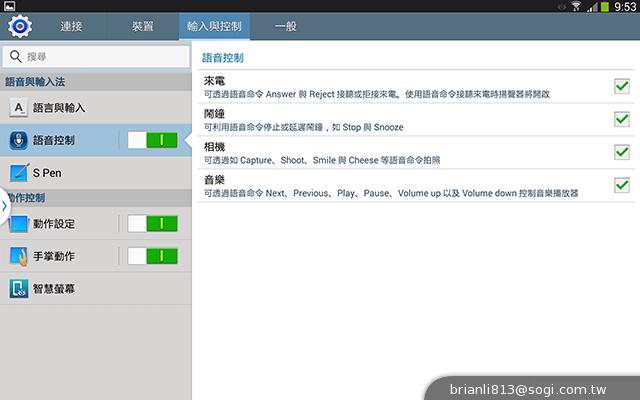Screen dimensions: 640x400
Task: Select the 語言與輸入 keyboard icon
Action: (x=18, y=107)
